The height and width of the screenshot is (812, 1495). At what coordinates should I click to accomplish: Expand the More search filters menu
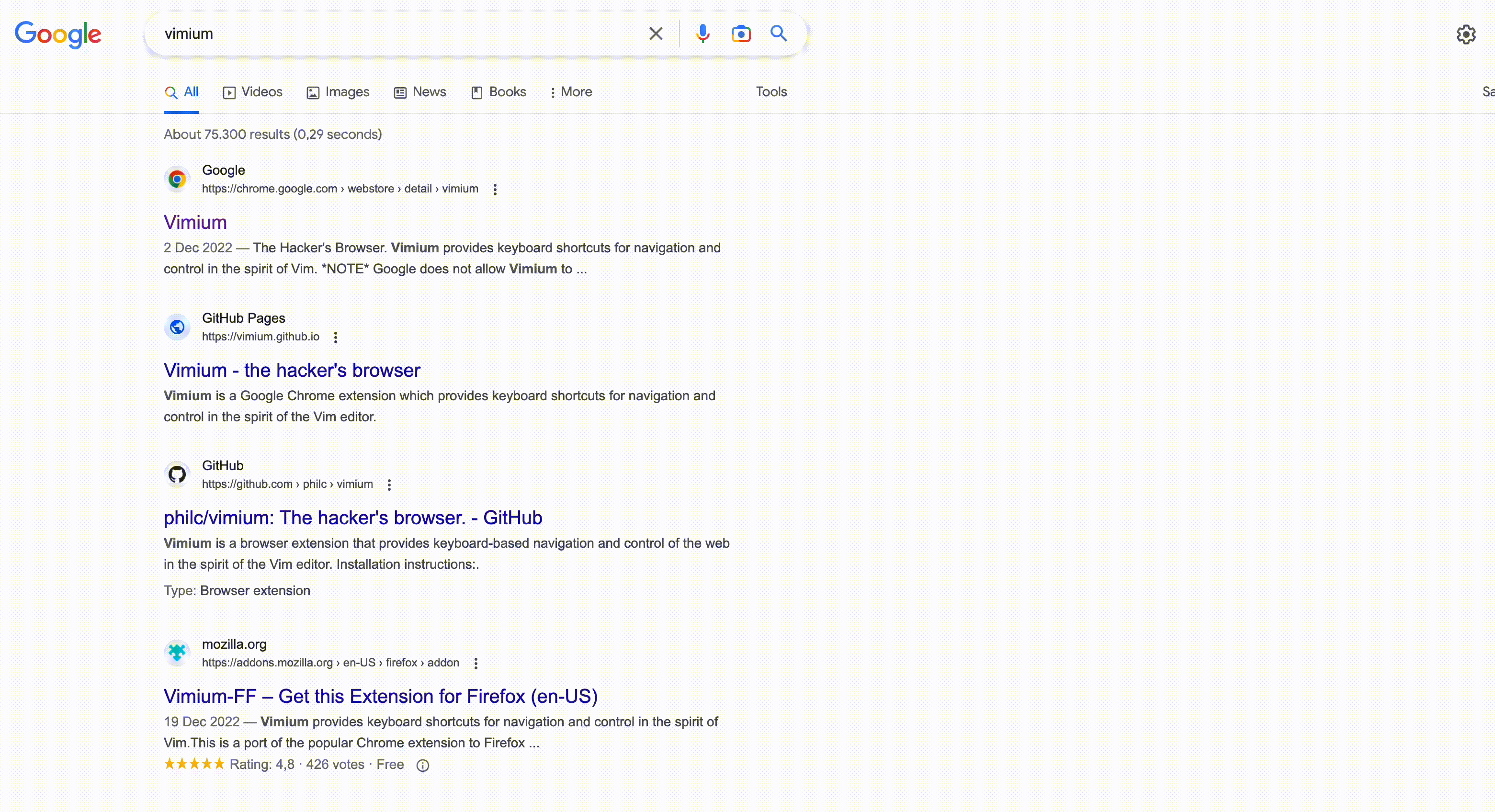coord(570,92)
